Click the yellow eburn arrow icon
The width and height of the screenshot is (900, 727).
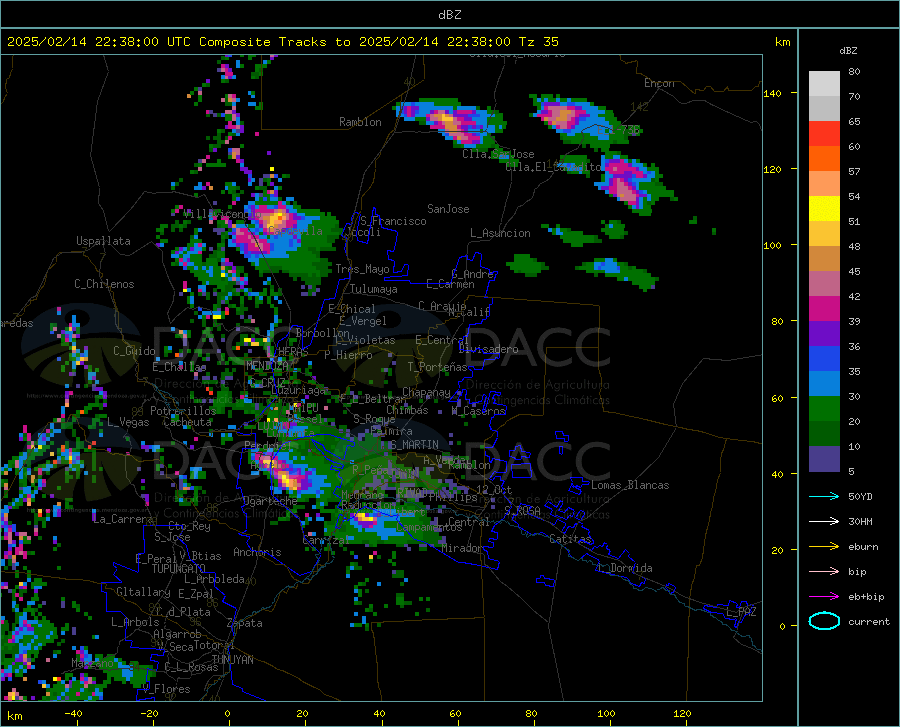[824, 547]
